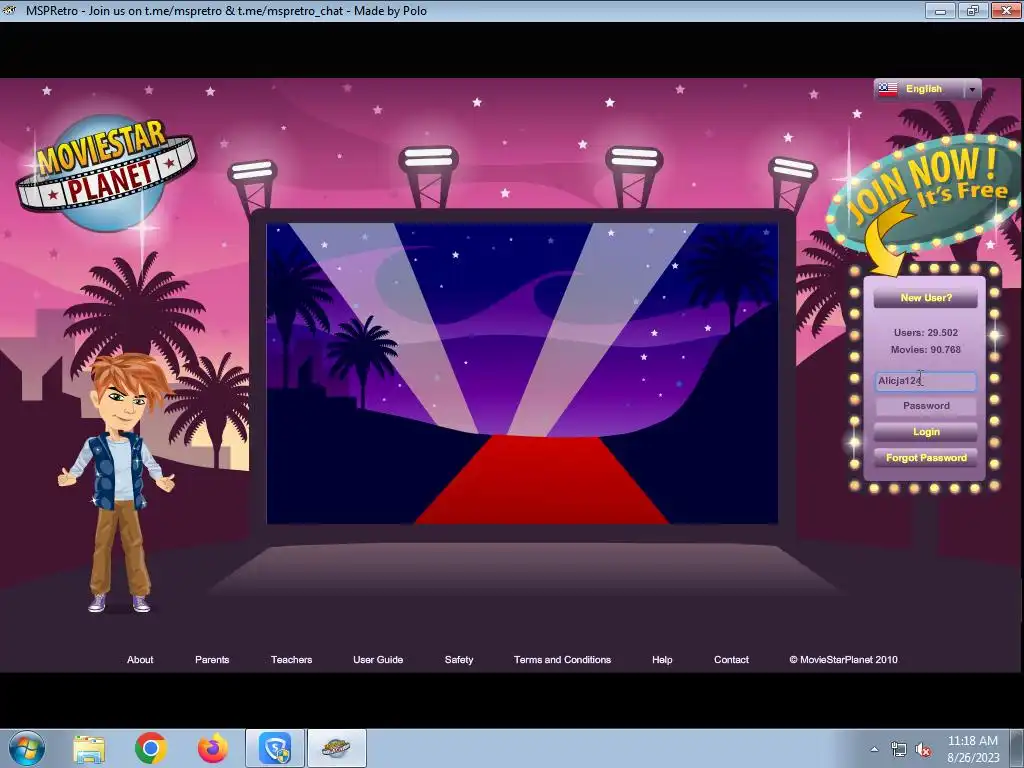
Task: Click the Movies: 90.768 count text
Action: (925, 349)
